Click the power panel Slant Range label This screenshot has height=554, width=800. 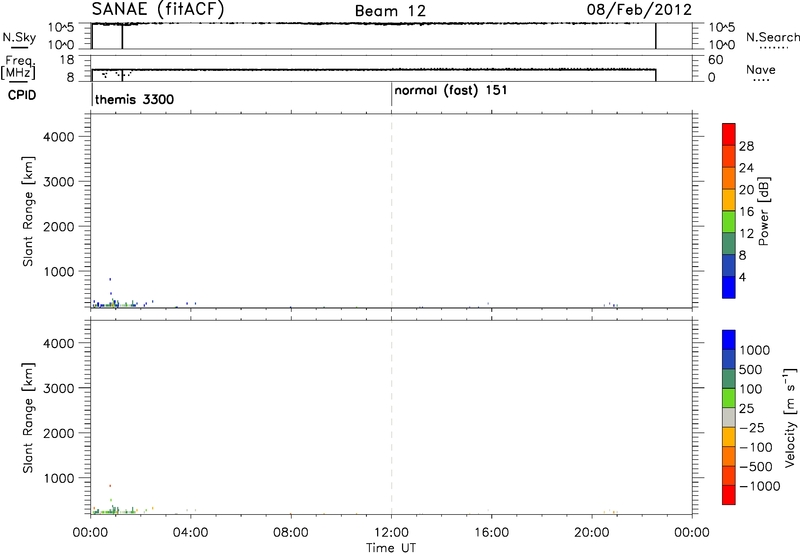(28, 211)
